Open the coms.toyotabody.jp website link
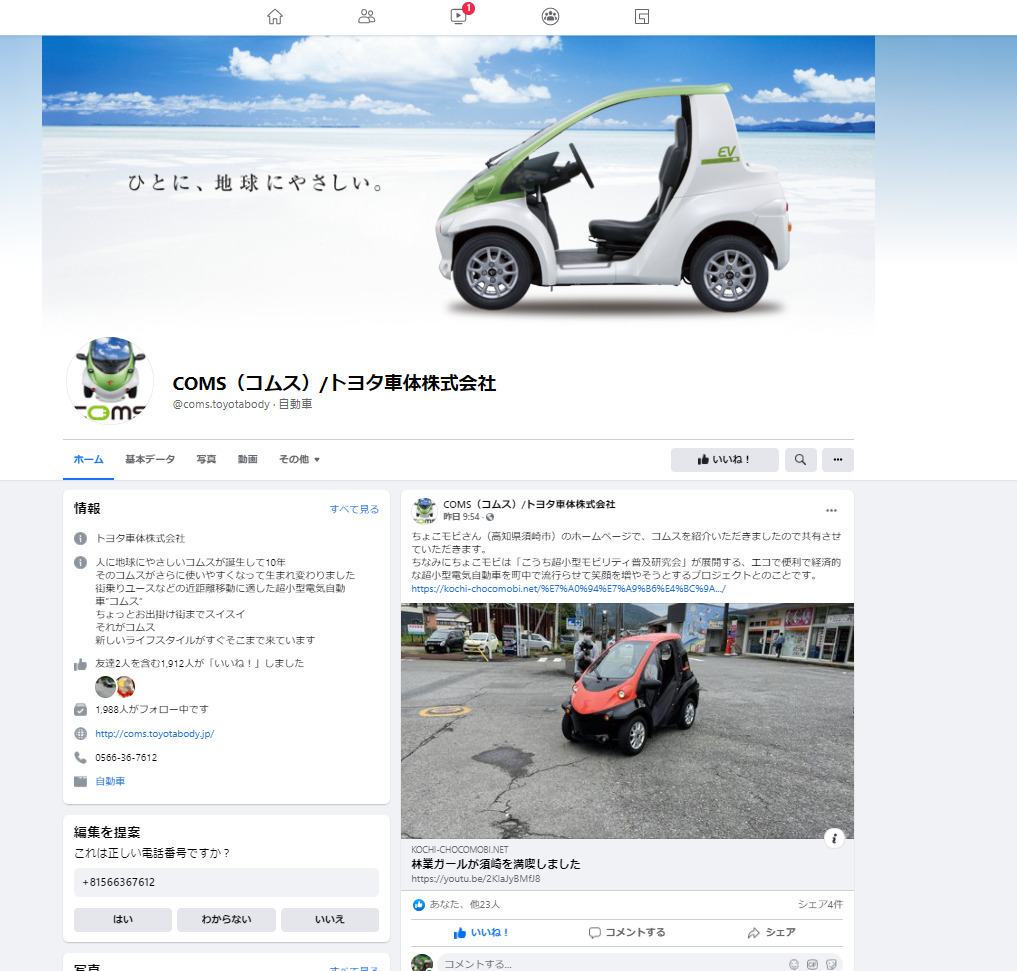 click(x=155, y=734)
